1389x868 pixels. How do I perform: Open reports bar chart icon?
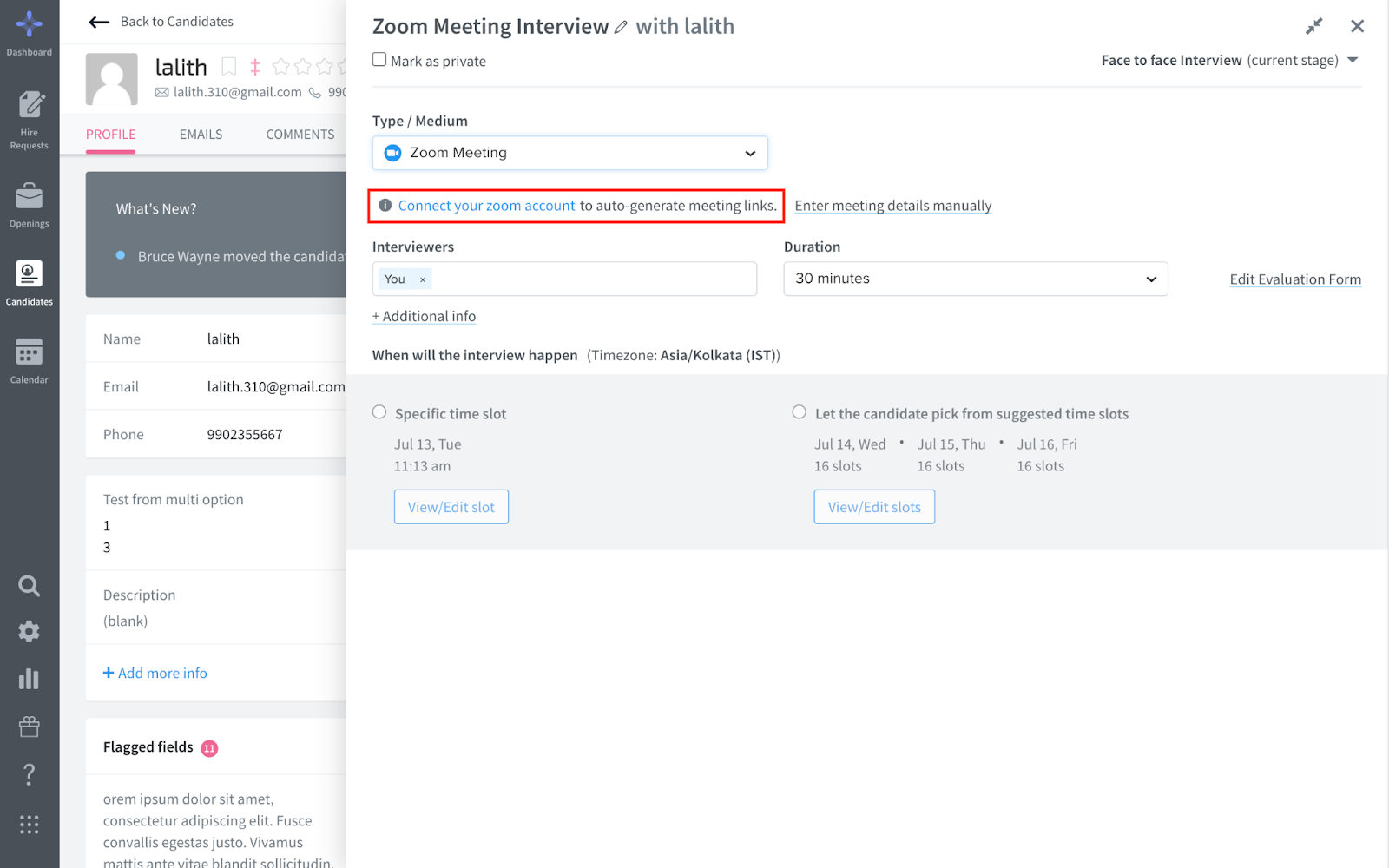(x=30, y=679)
